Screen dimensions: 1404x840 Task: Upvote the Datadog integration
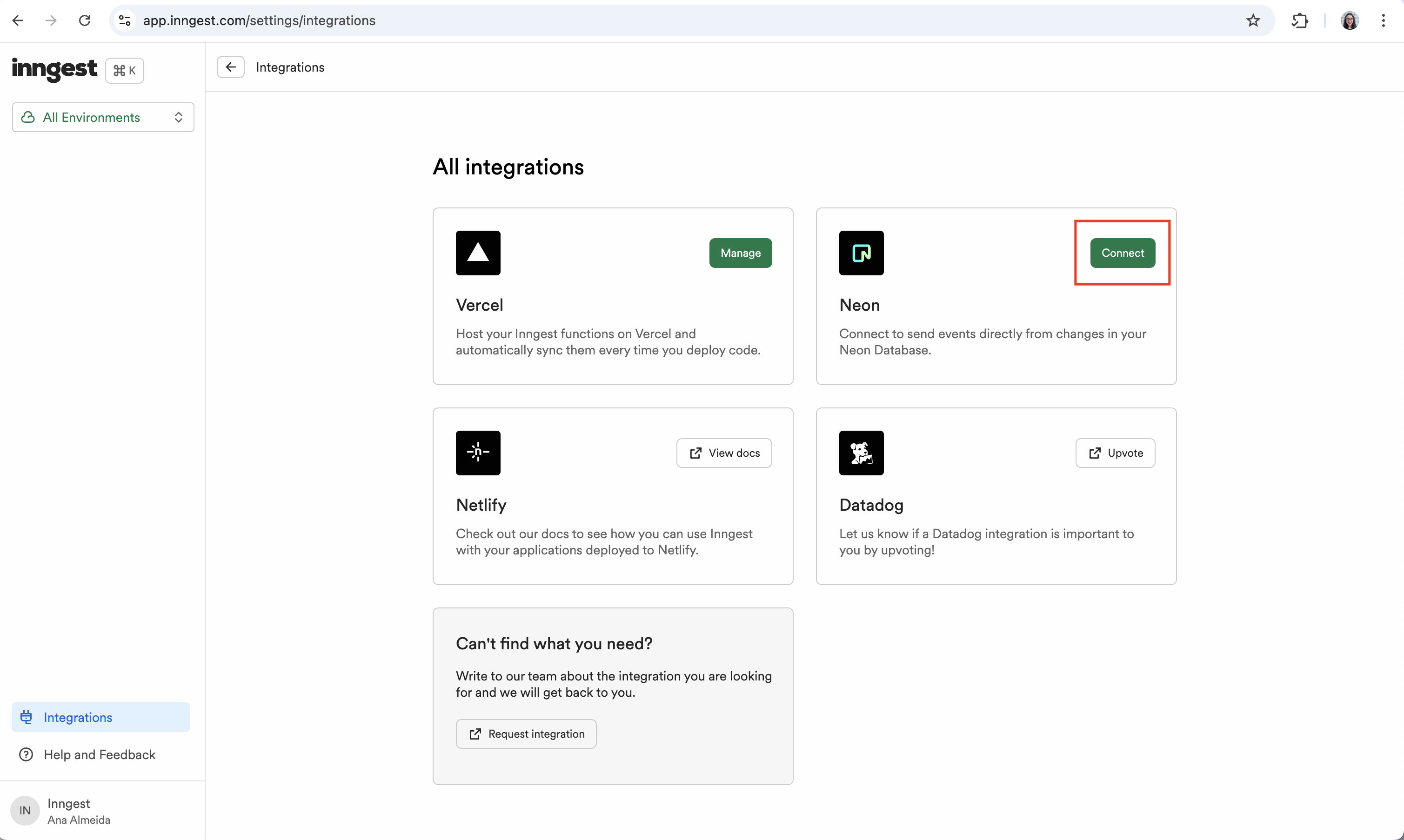tap(1115, 453)
